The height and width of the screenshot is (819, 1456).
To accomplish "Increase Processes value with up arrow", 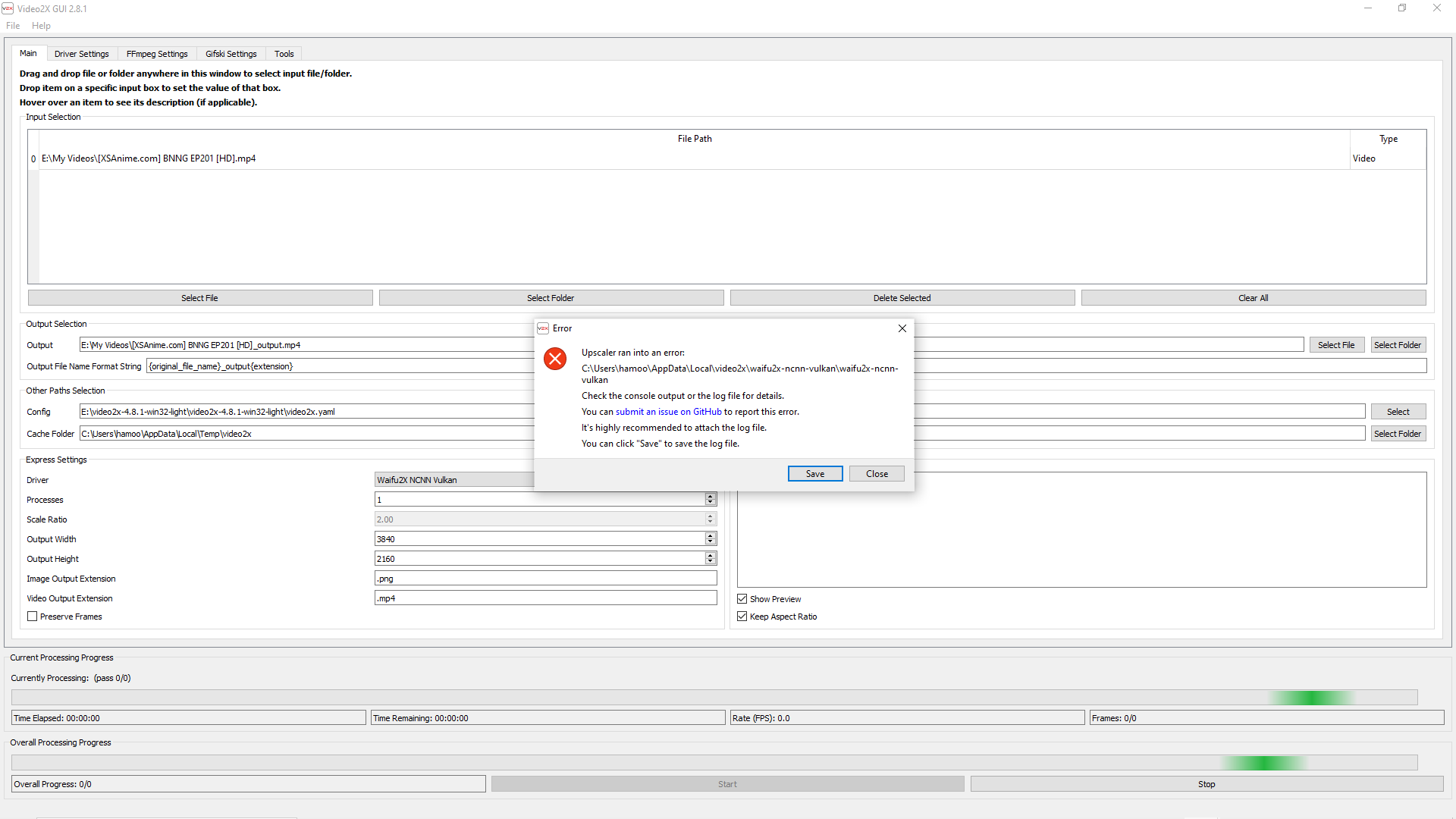I will pyautogui.click(x=711, y=496).
